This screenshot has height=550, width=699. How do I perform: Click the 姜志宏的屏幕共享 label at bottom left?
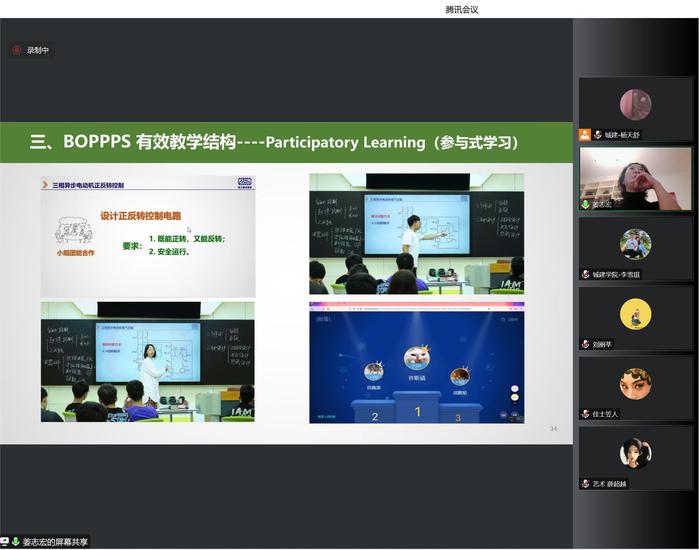tap(56, 542)
